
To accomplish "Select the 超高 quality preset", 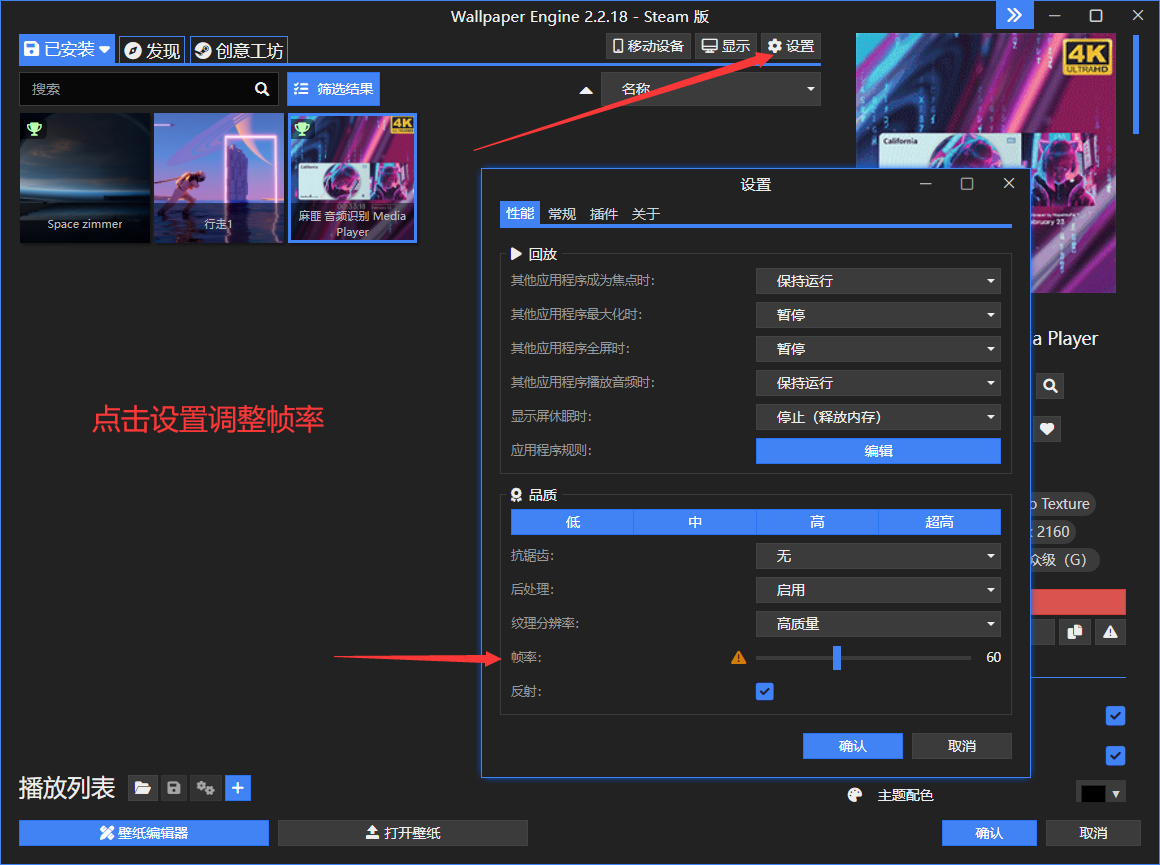I will point(940,522).
